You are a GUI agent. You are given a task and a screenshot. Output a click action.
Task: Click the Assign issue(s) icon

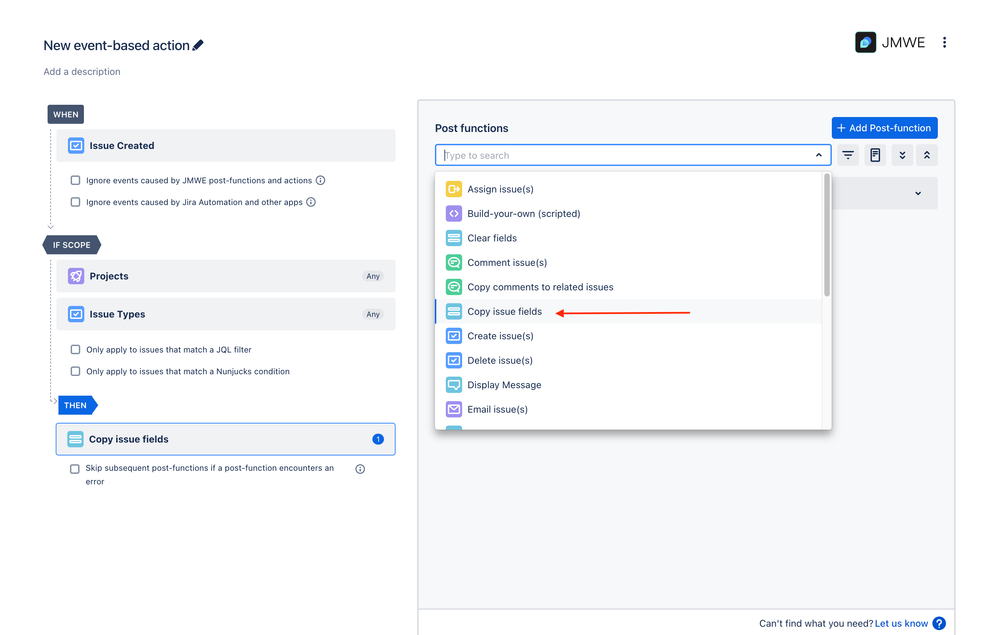pyautogui.click(x=454, y=189)
